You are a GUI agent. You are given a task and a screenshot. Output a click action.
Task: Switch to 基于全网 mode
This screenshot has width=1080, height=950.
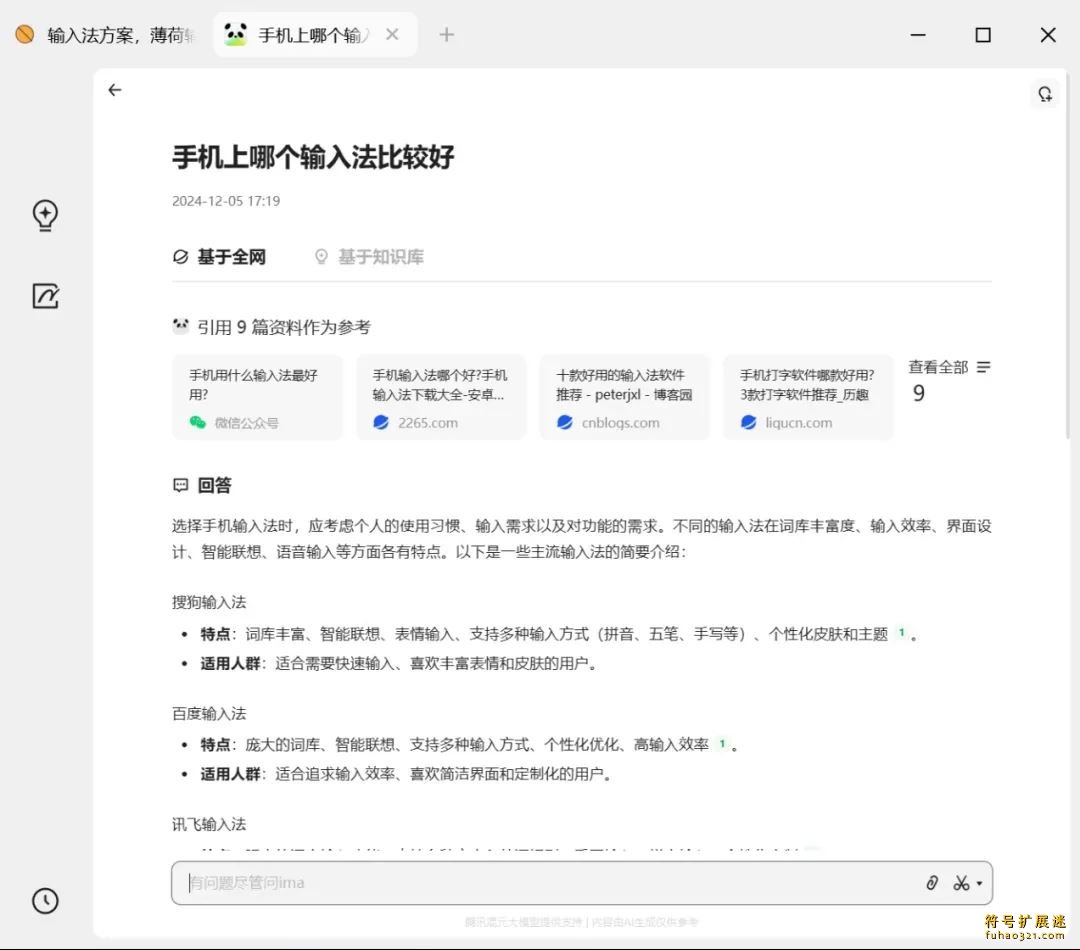coord(220,257)
